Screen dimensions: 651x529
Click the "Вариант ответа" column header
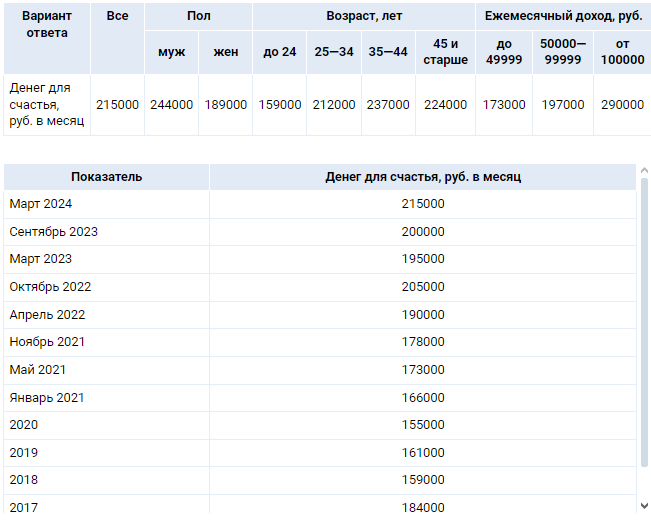point(46,25)
